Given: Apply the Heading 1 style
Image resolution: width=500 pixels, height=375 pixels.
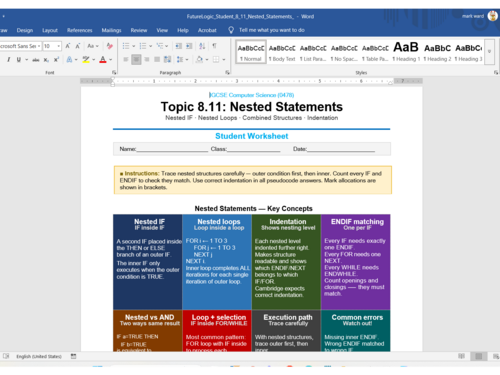Looking at the screenshot, I should 406,52.
